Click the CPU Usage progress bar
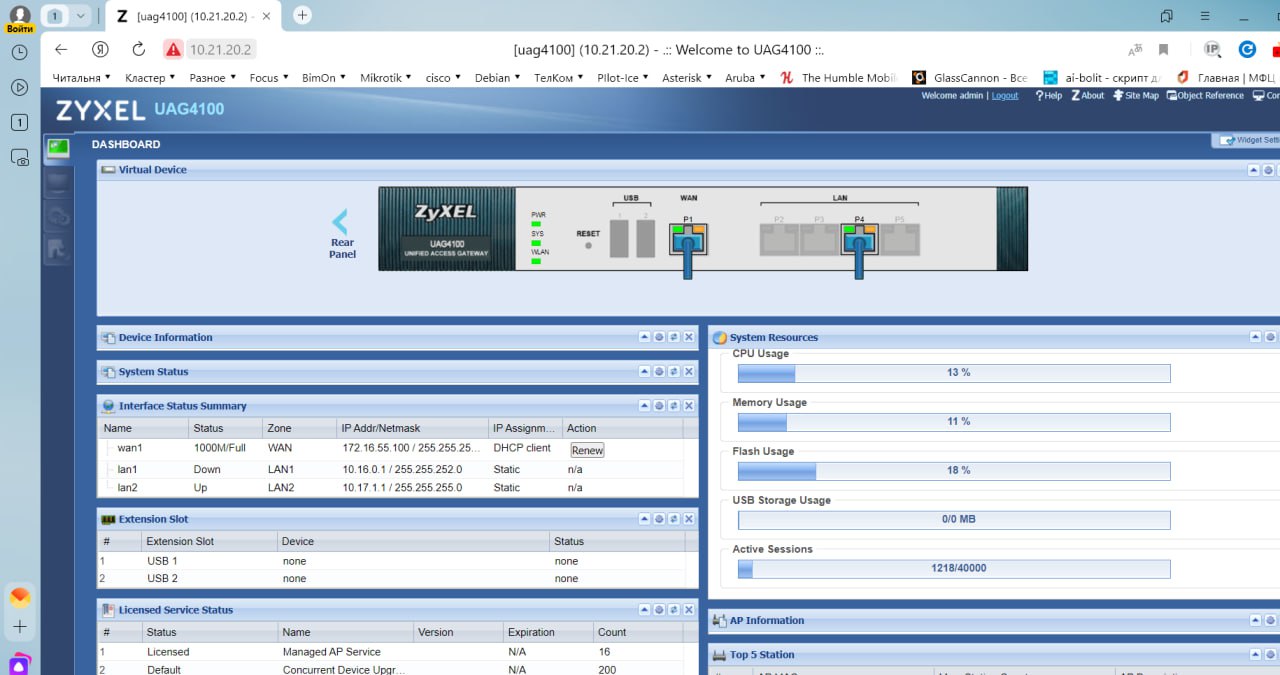 (x=953, y=373)
